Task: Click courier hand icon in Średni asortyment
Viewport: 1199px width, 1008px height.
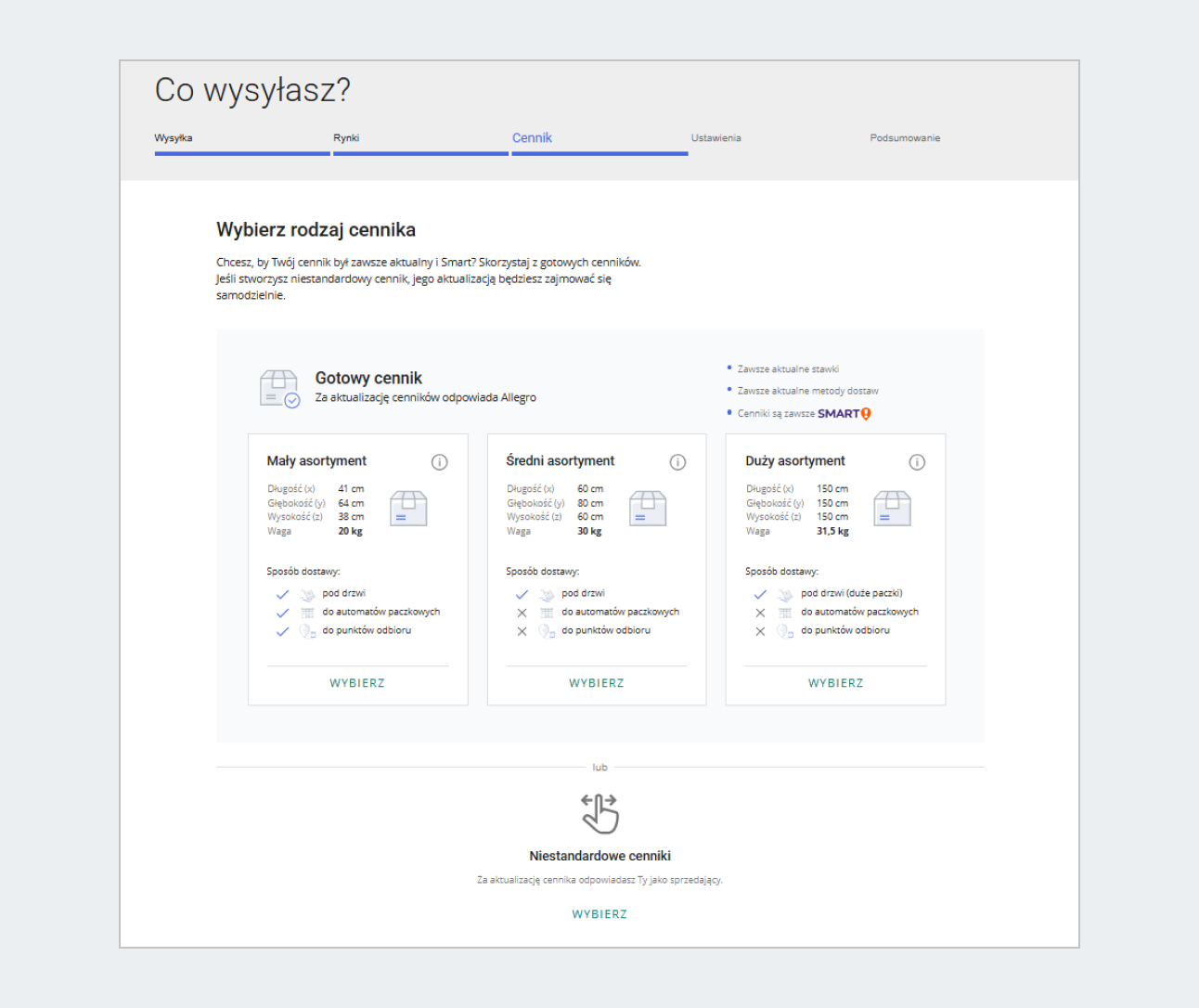Action: click(x=547, y=594)
